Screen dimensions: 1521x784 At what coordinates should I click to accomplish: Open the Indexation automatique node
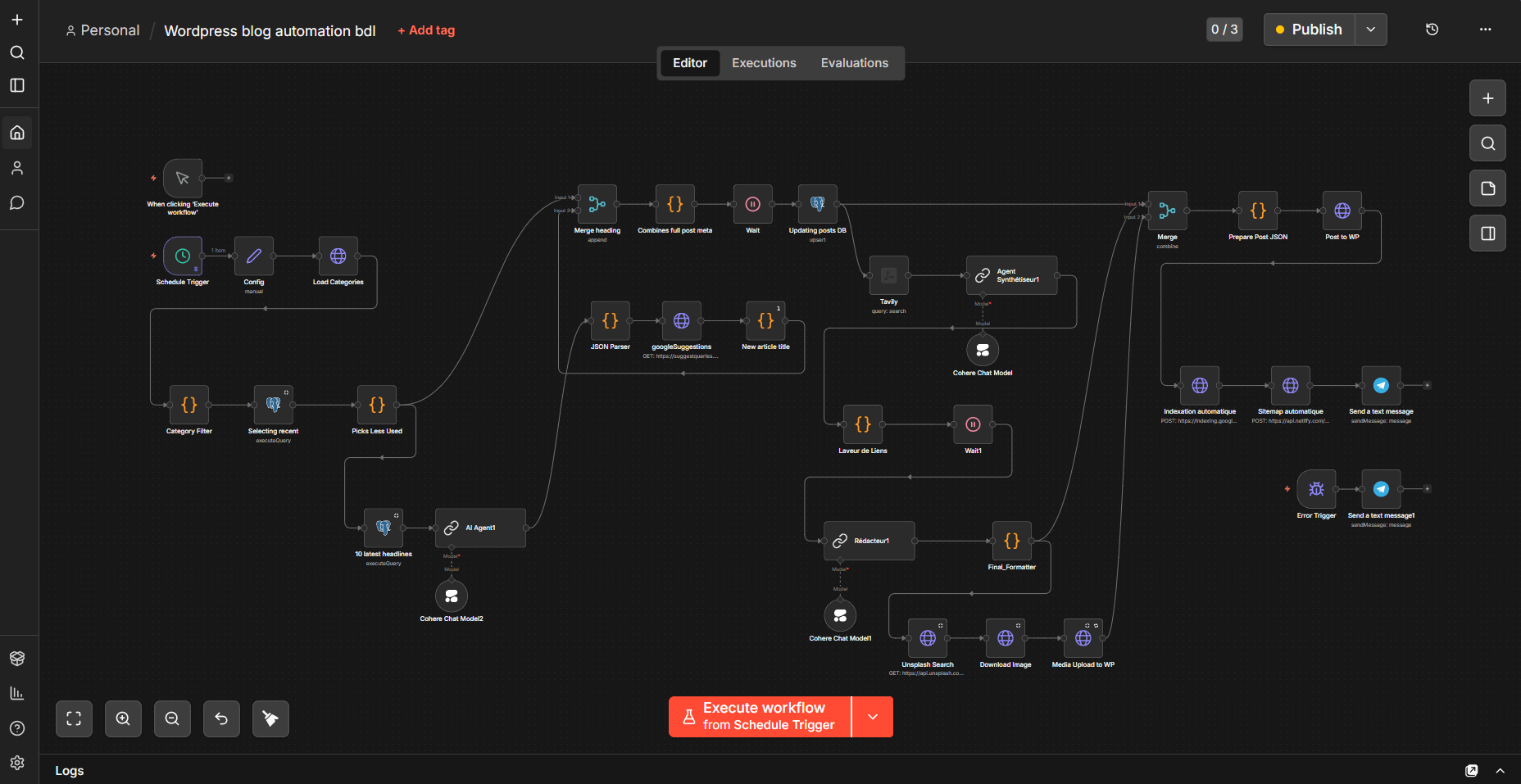1200,385
